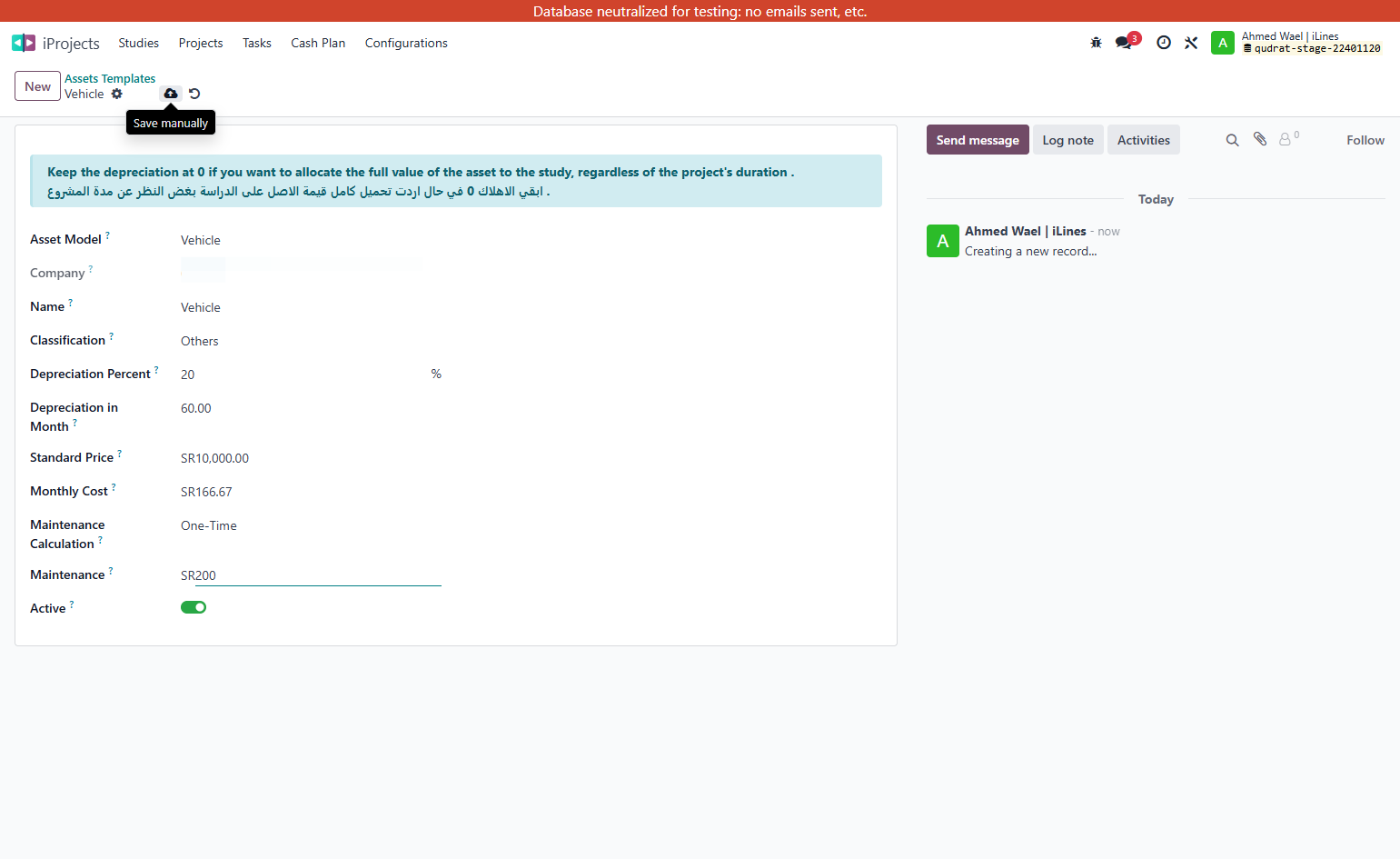Show followers count icon

pos(1288,139)
